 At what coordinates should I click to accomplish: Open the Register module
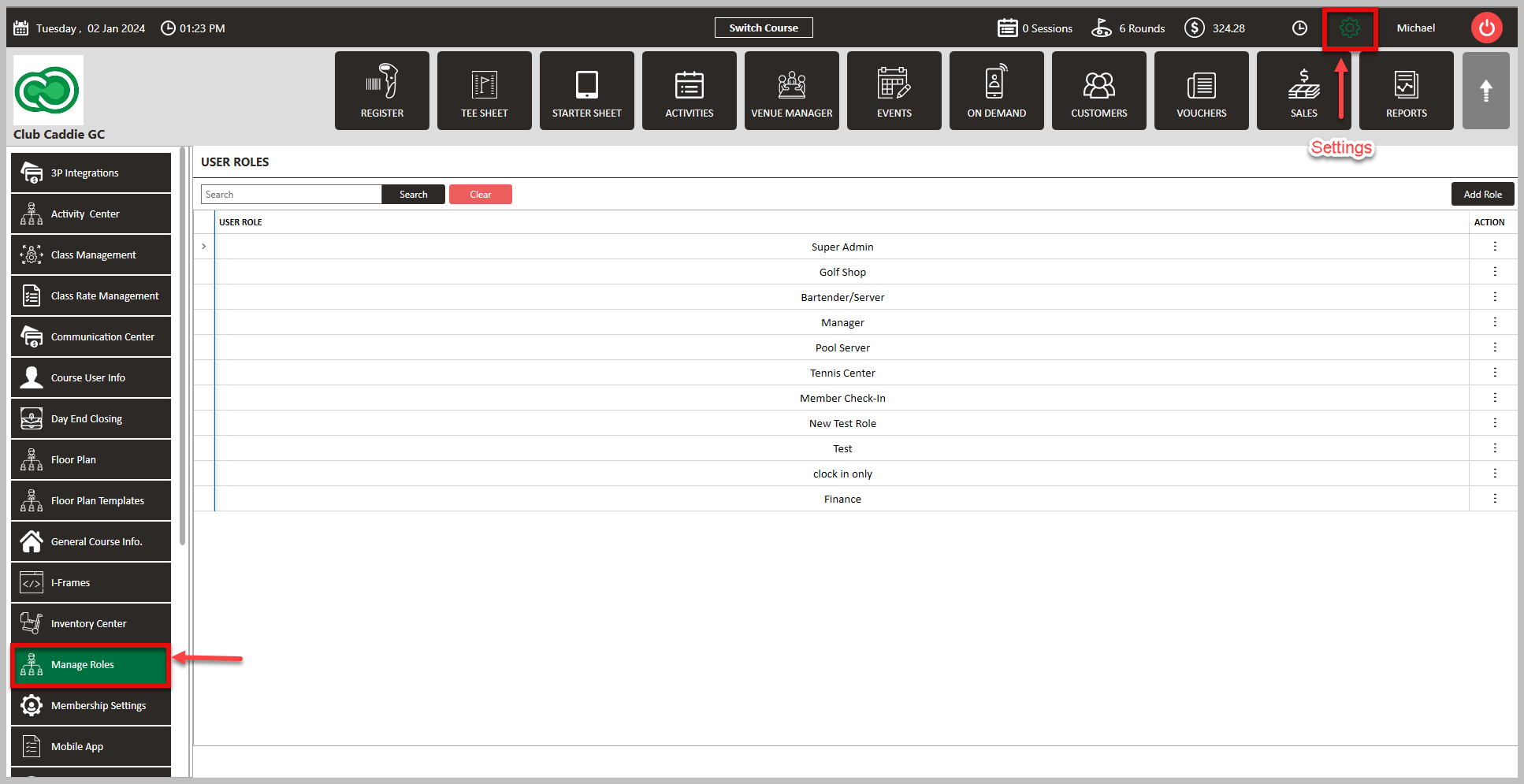pos(382,91)
